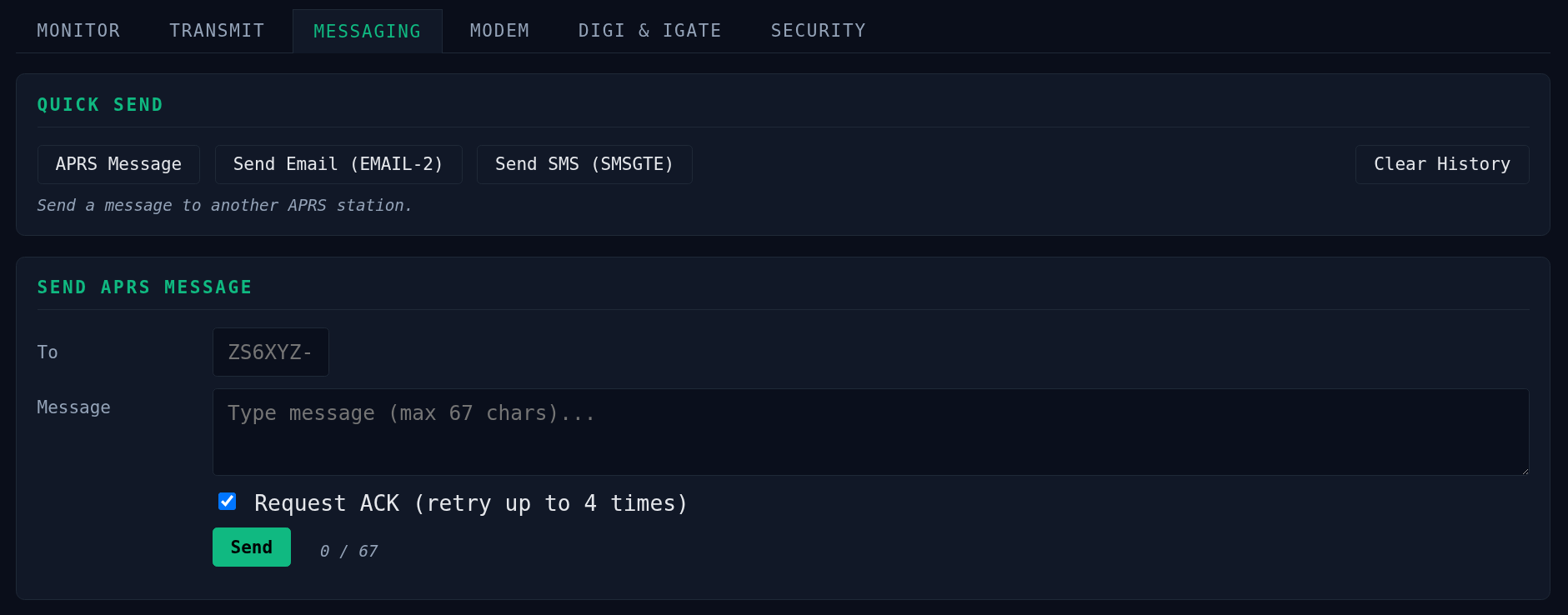Viewport: 1568px width, 615px height.
Task: Click the Clear History button
Action: pos(1442,164)
